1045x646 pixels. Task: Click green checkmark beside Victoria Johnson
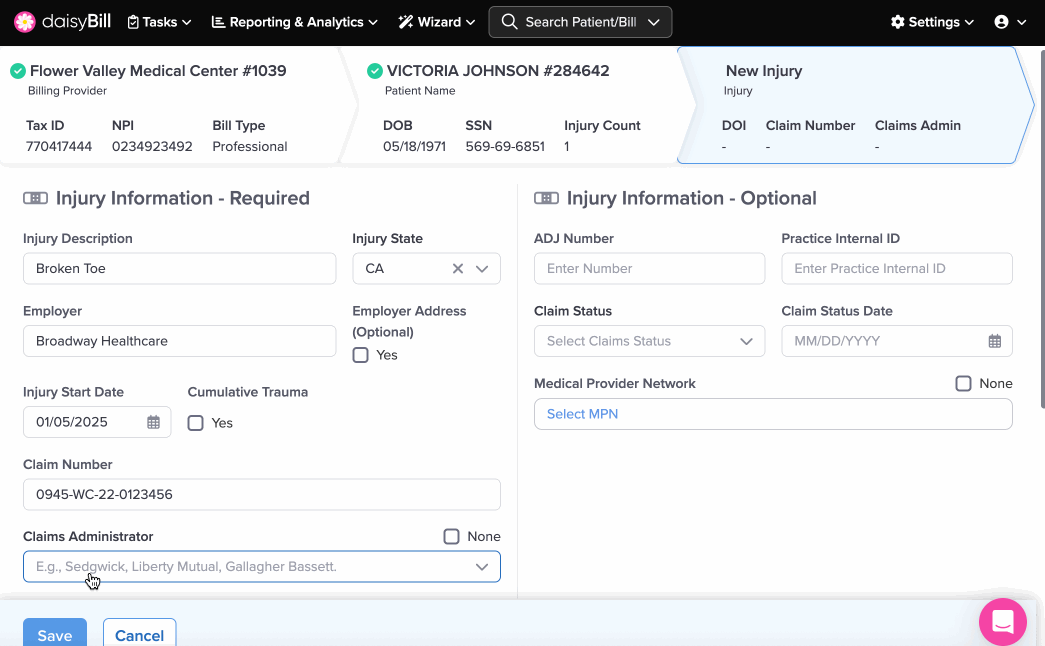point(374,71)
